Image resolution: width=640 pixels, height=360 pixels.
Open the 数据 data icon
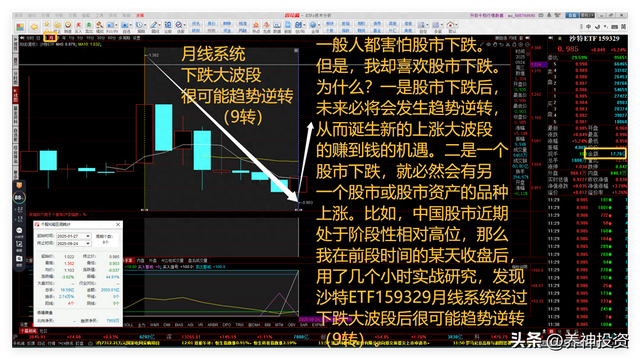277,27
